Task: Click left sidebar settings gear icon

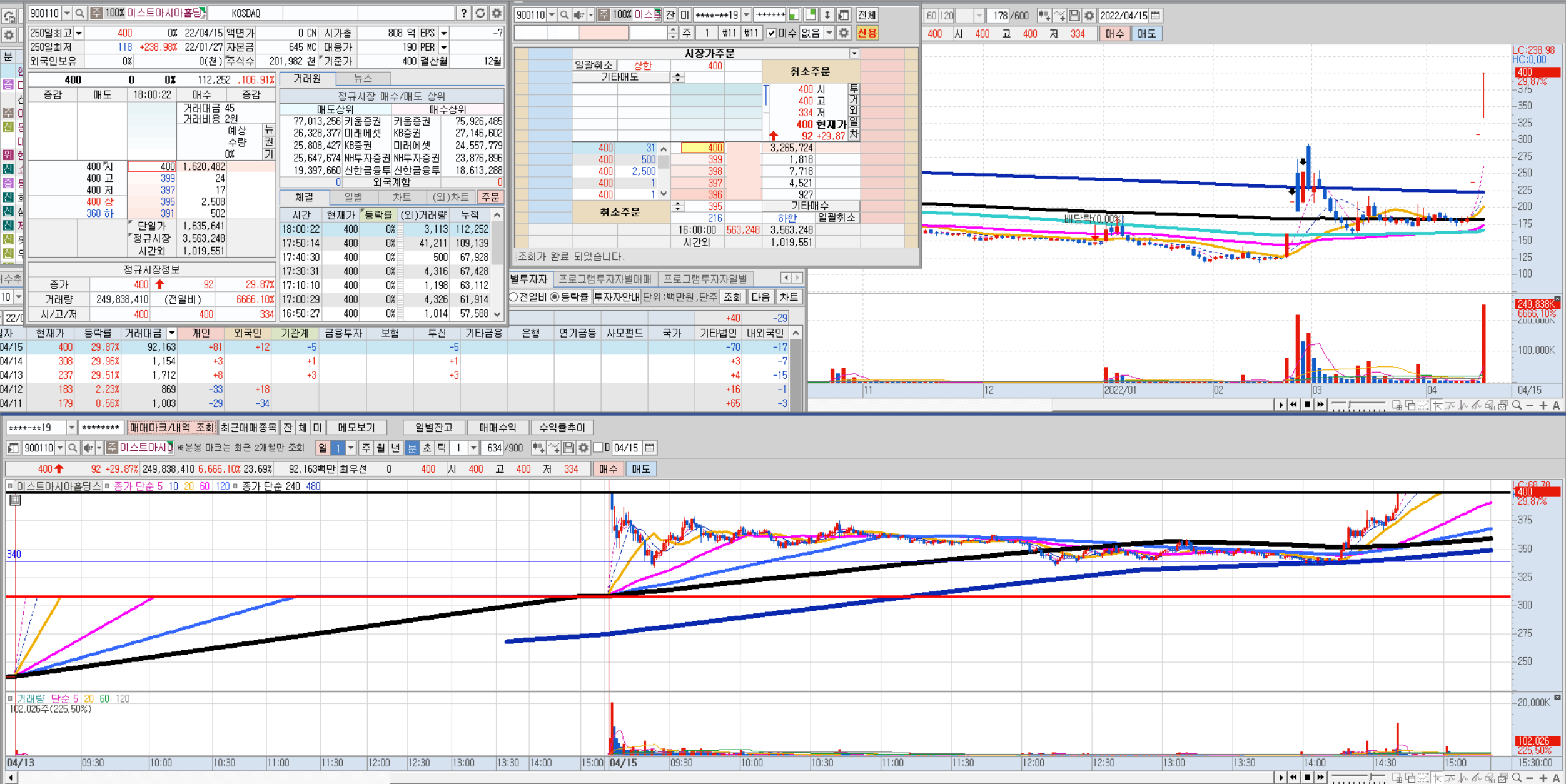Action: (x=9, y=35)
